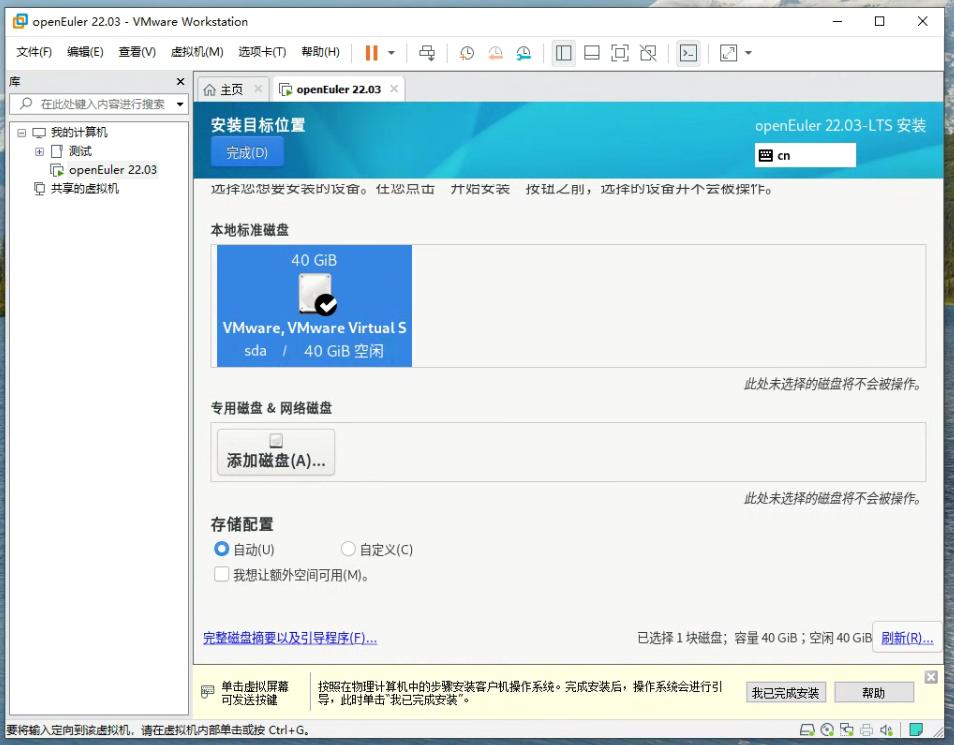This screenshot has height=745, width=954.
Task: Close the openEuler 22.03 tab
Action: click(394, 89)
